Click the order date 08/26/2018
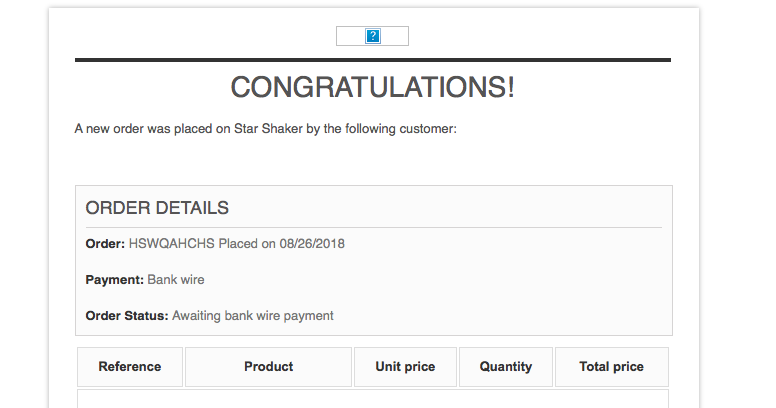The height and width of the screenshot is (408, 776). 312,244
